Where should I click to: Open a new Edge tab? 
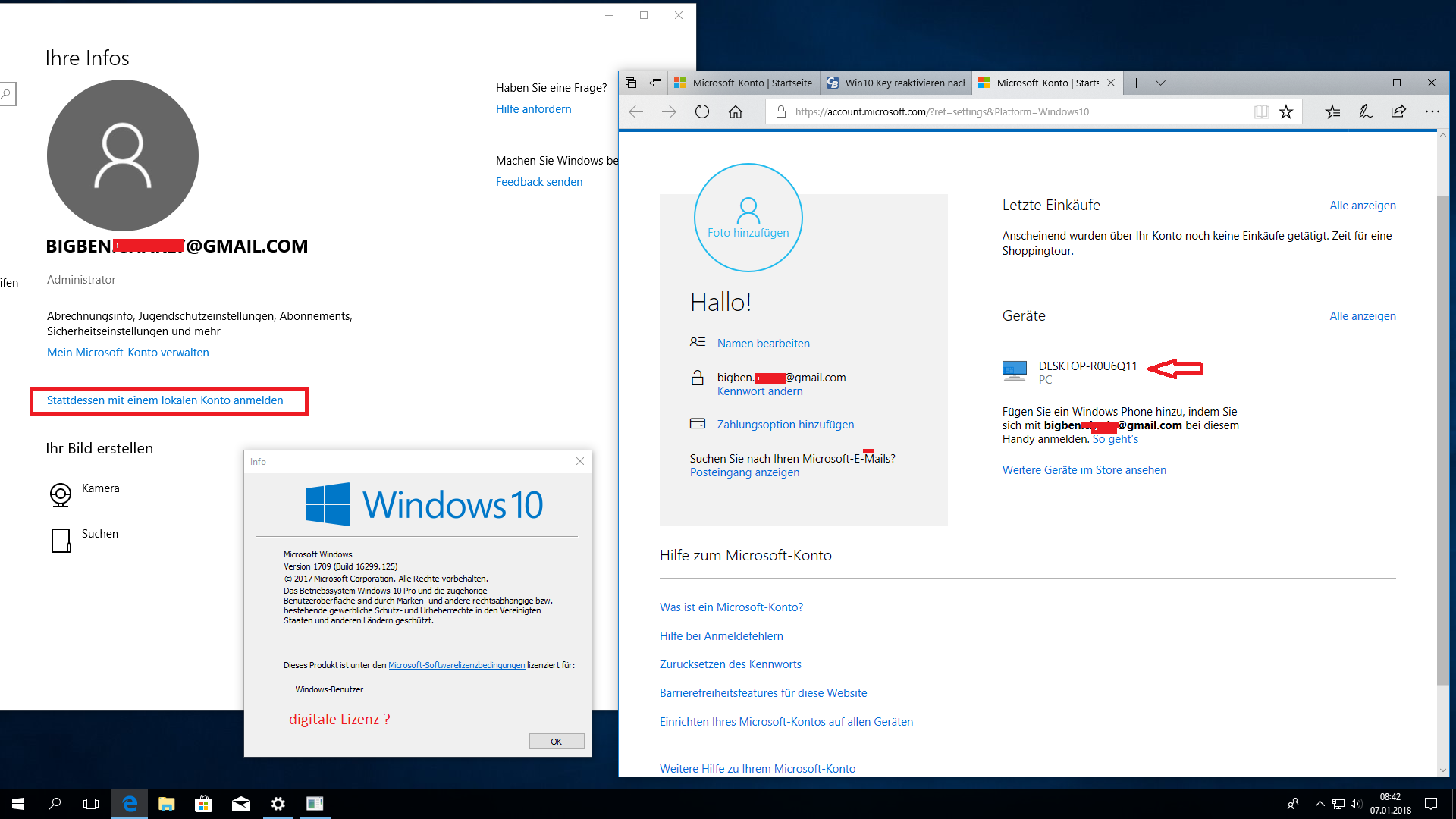pos(1136,83)
